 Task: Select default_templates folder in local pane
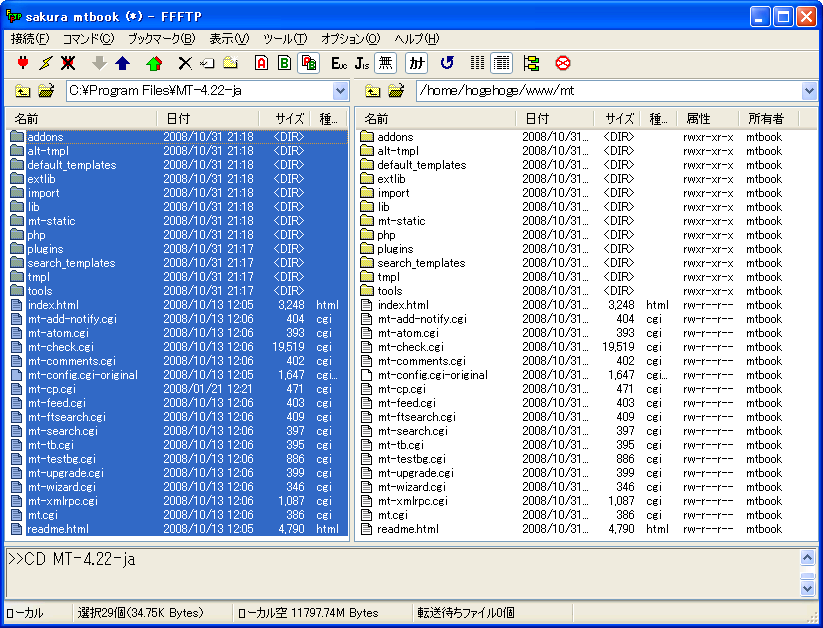[x=71, y=165]
